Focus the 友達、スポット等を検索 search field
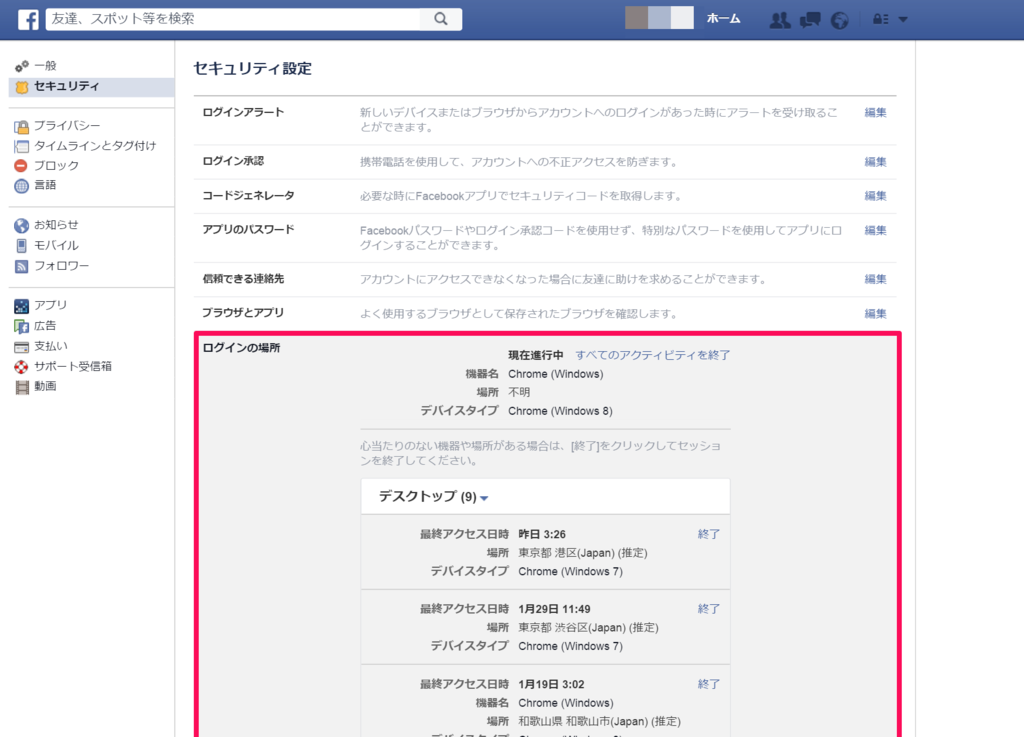Viewport: 1024px width, 737px height. [x=233, y=19]
